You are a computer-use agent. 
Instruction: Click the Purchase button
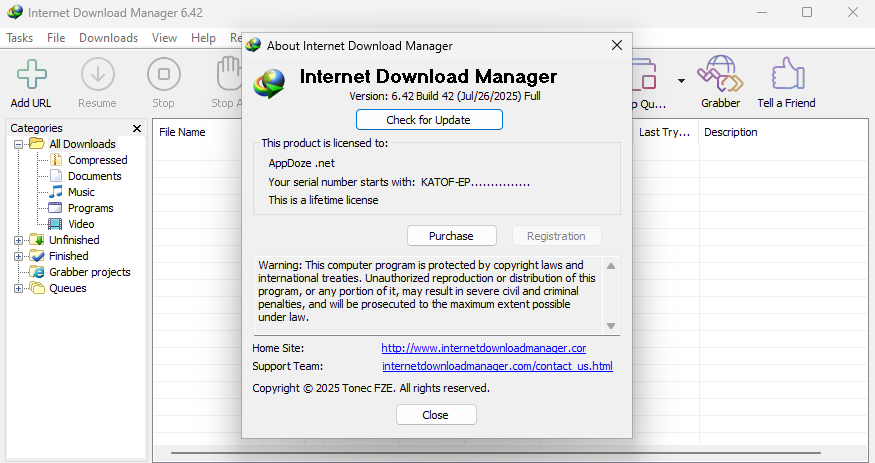click(451, 236)
